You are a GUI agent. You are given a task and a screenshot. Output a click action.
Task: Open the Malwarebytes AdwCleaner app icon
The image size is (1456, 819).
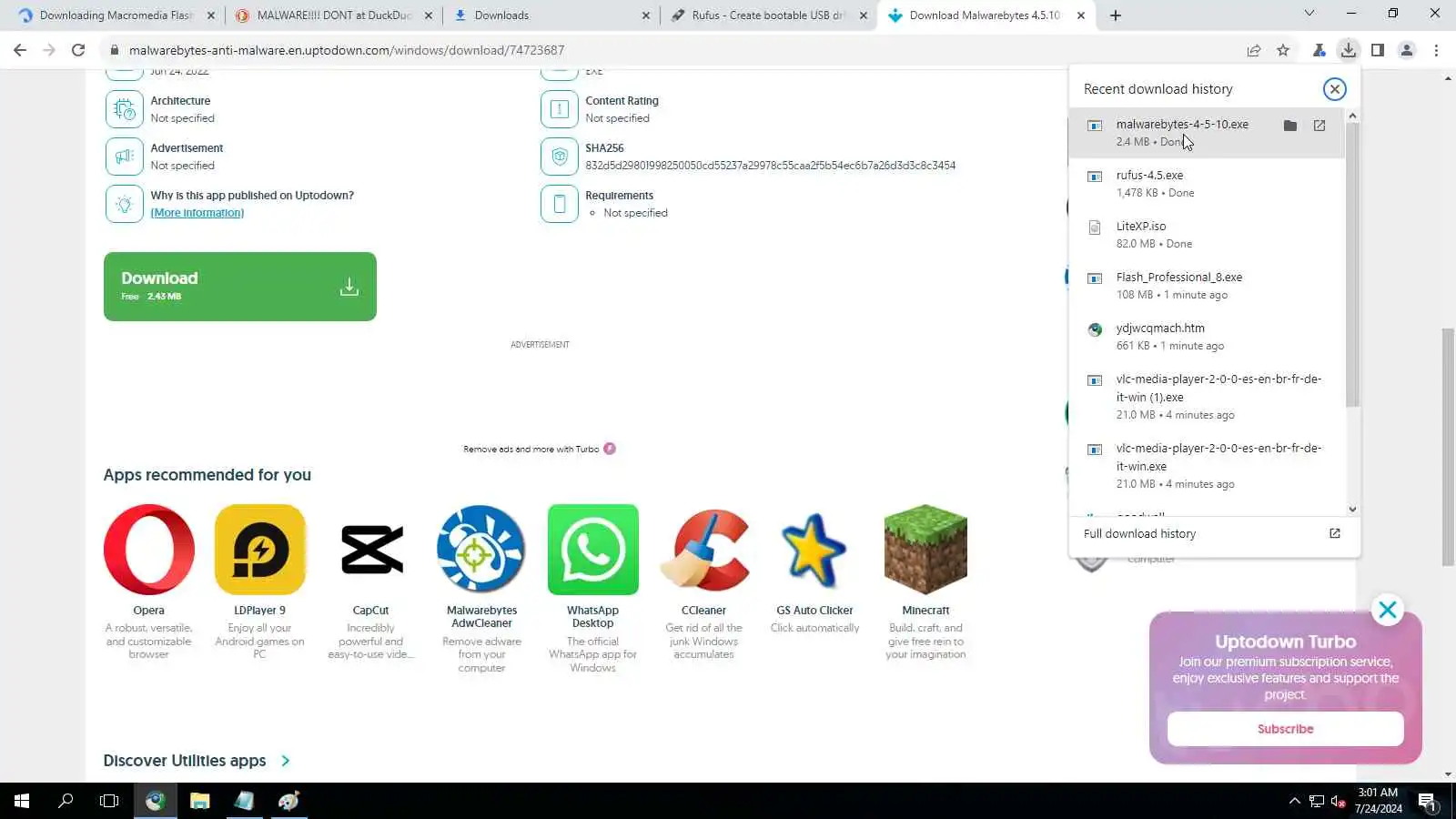point(481,550)
